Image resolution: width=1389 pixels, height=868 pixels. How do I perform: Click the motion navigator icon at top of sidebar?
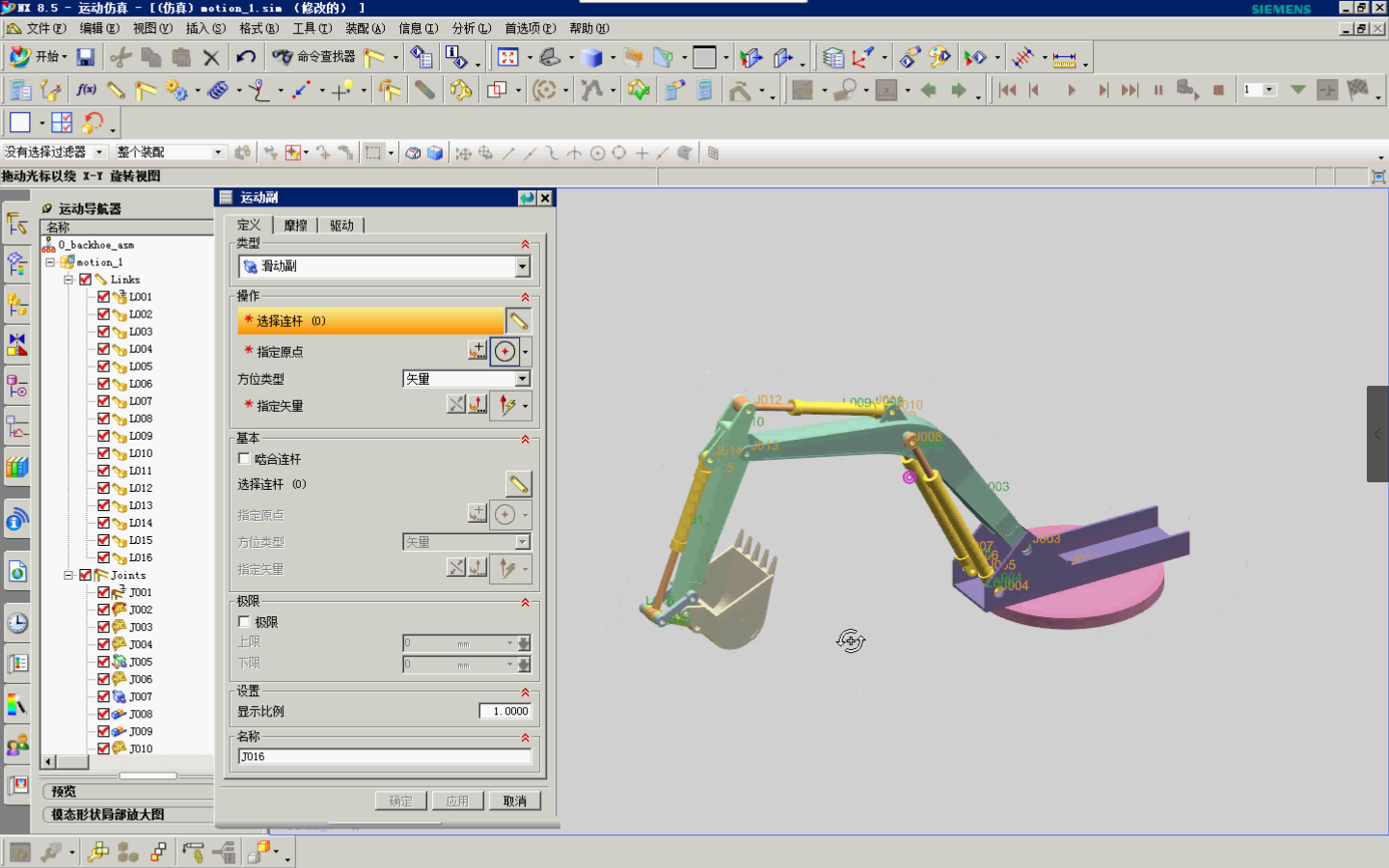[x=17, y=224]
